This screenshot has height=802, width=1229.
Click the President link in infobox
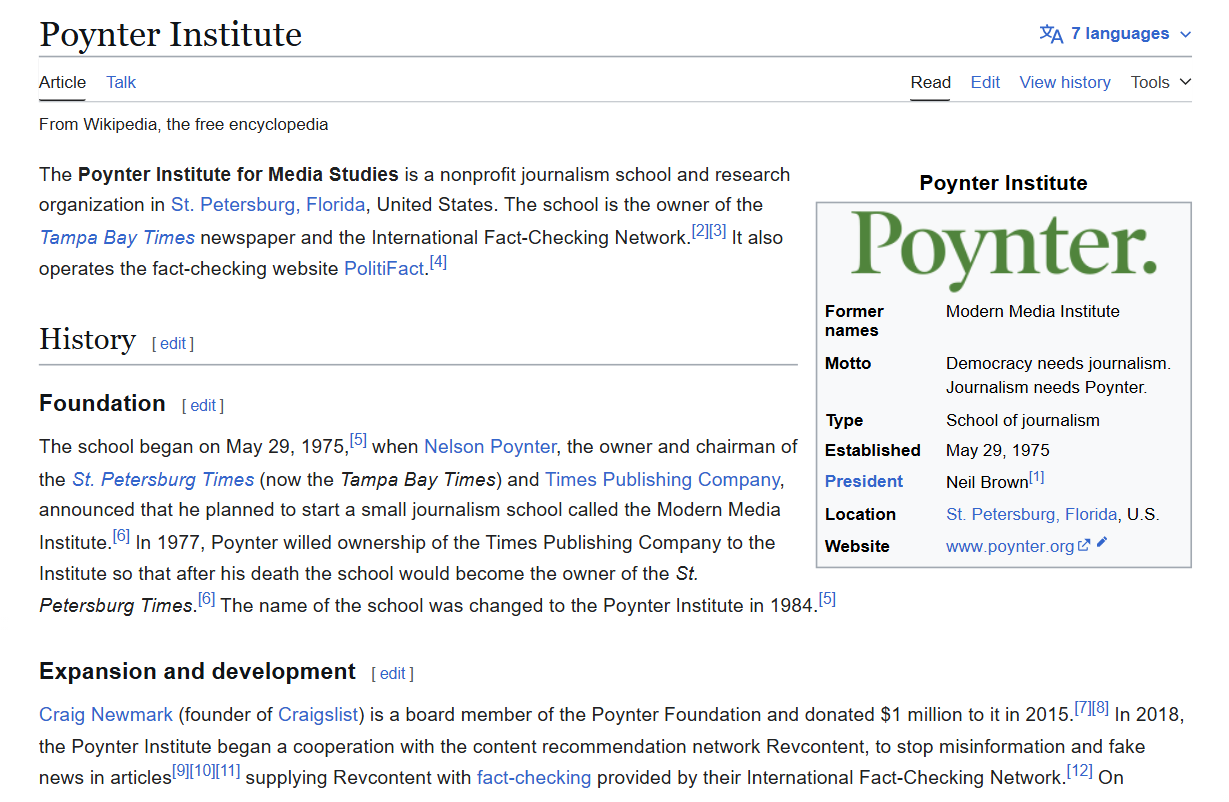tap(863, 481)
